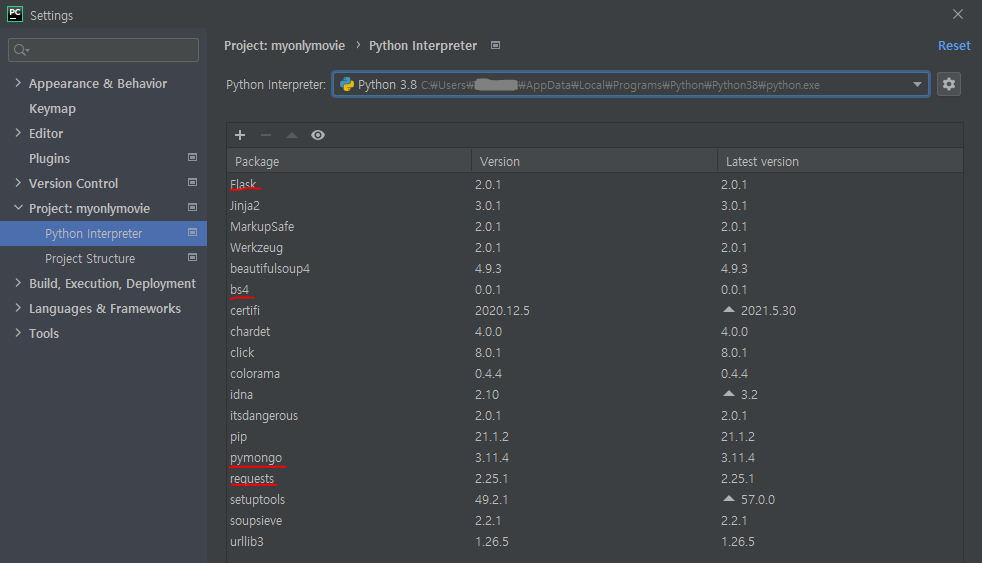The width and height of the screenshot is (982, 563).
Task: Open the Python Interpreter dropdown arrow
Action: coord(917,85)
